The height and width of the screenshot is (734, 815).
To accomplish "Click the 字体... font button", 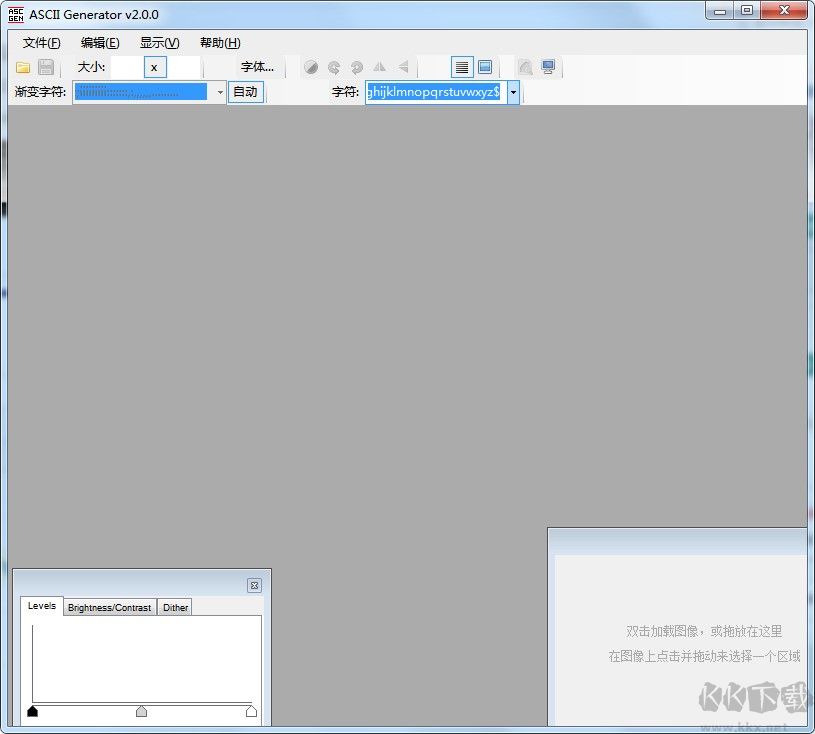I will [x=257, y=67].
